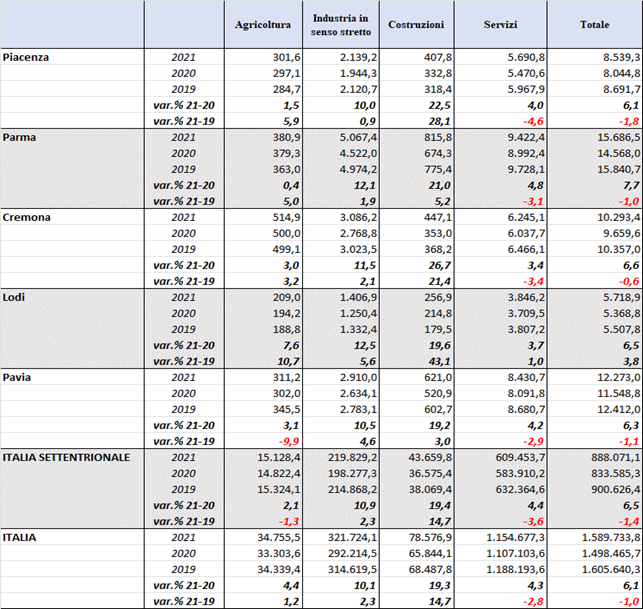Select Lodi 2020 Servizi value 3.709,5
The height and width of the screenshot is (609, 643).
click(526, 313)
